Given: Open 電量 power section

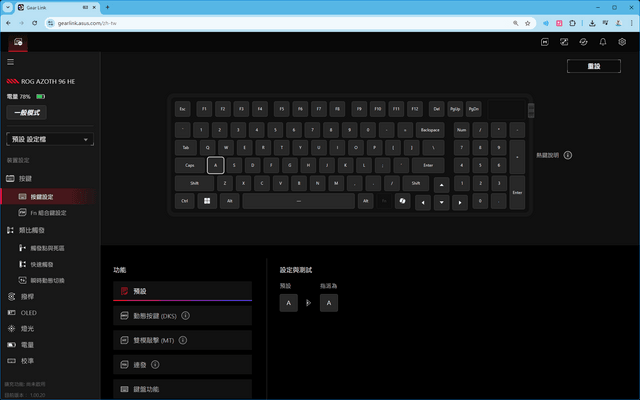Looking at the screenshot, I should [27, 345].
